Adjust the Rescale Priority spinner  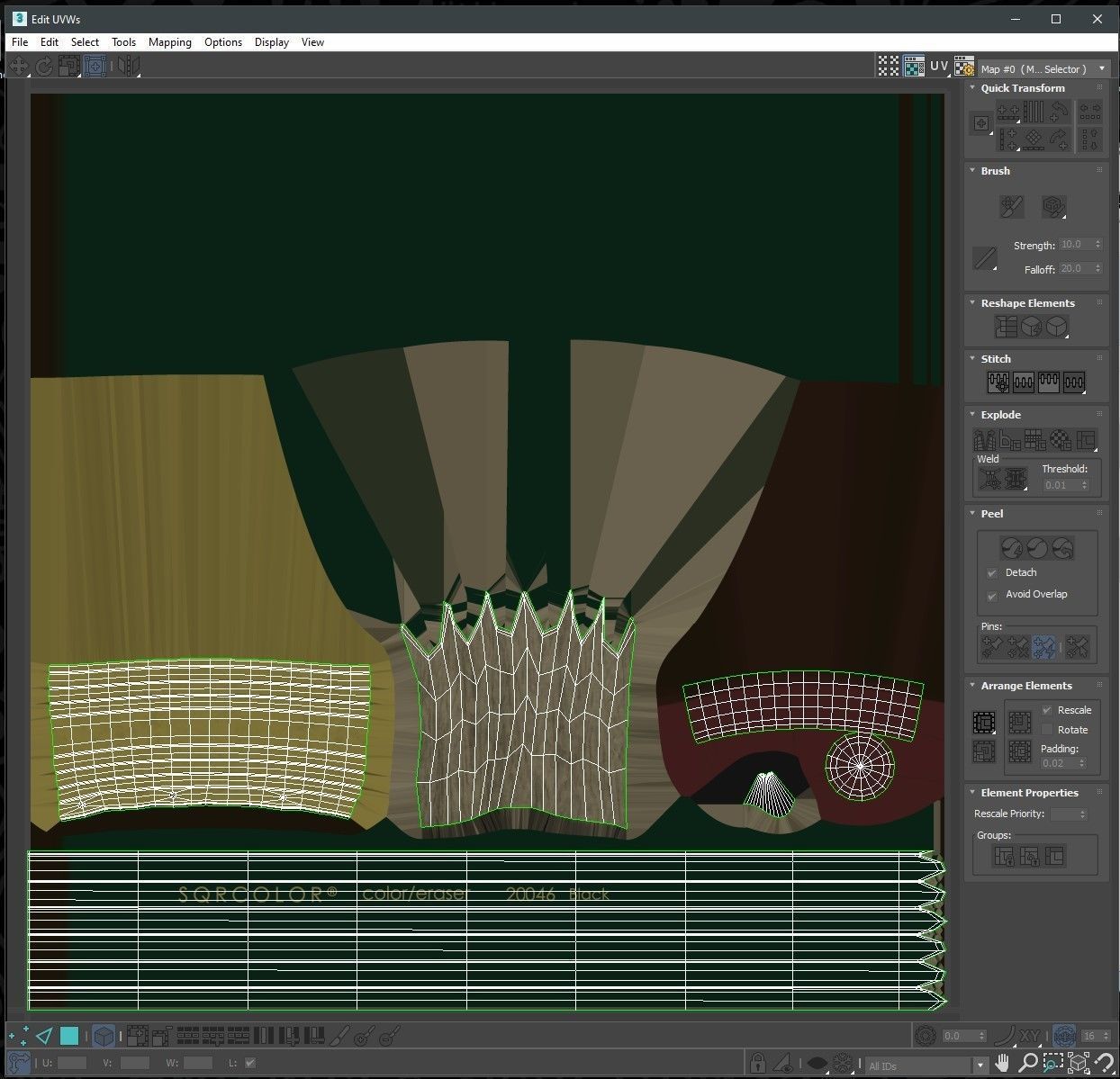pos(1082,814)
